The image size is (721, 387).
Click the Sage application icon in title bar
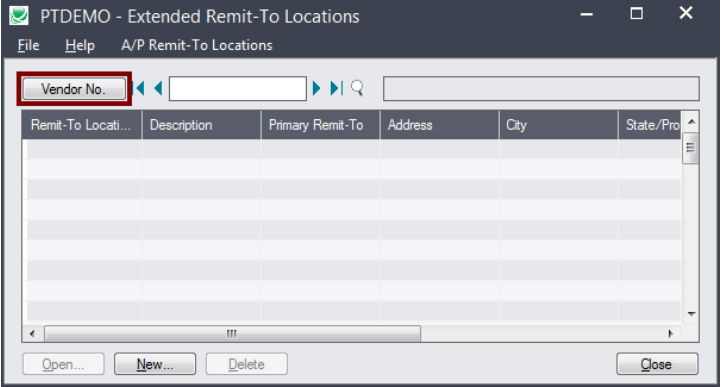pyautogui.click(x=19, y=16)
